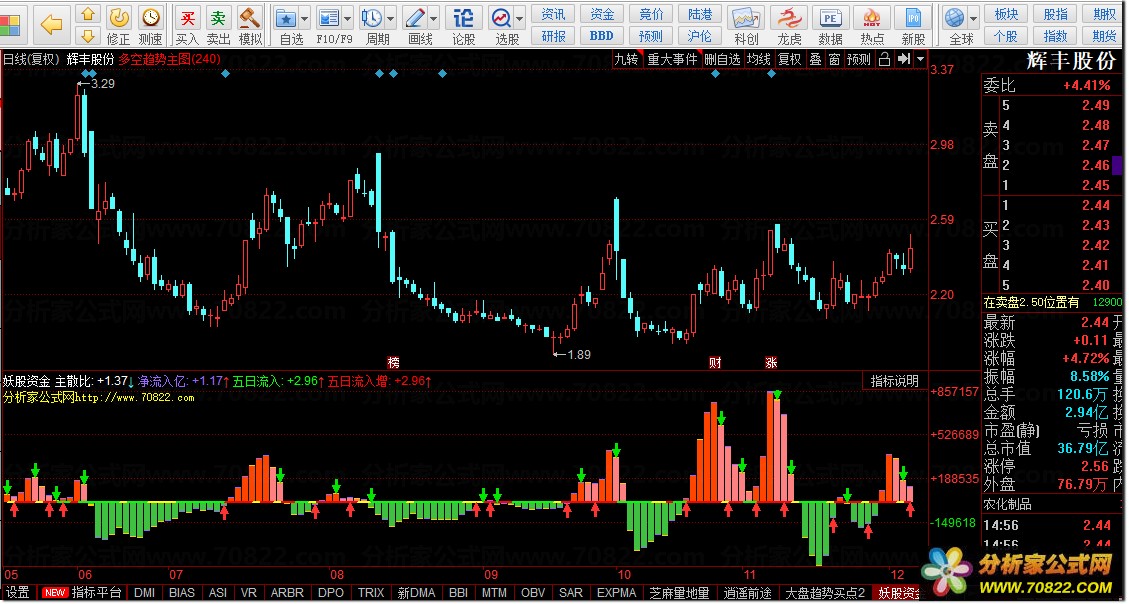Click the 陆港 button
Viewport: 1129px width, 604px height.
pyautogui.click(x=700, y=14)
